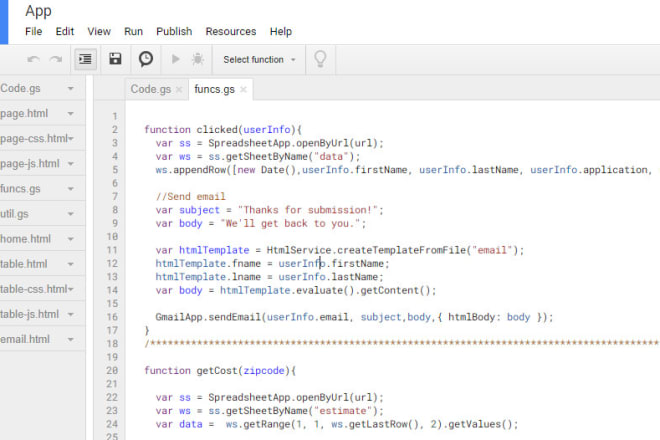
Task: Close the Code.gs editor tab
Action: point(179,89)
